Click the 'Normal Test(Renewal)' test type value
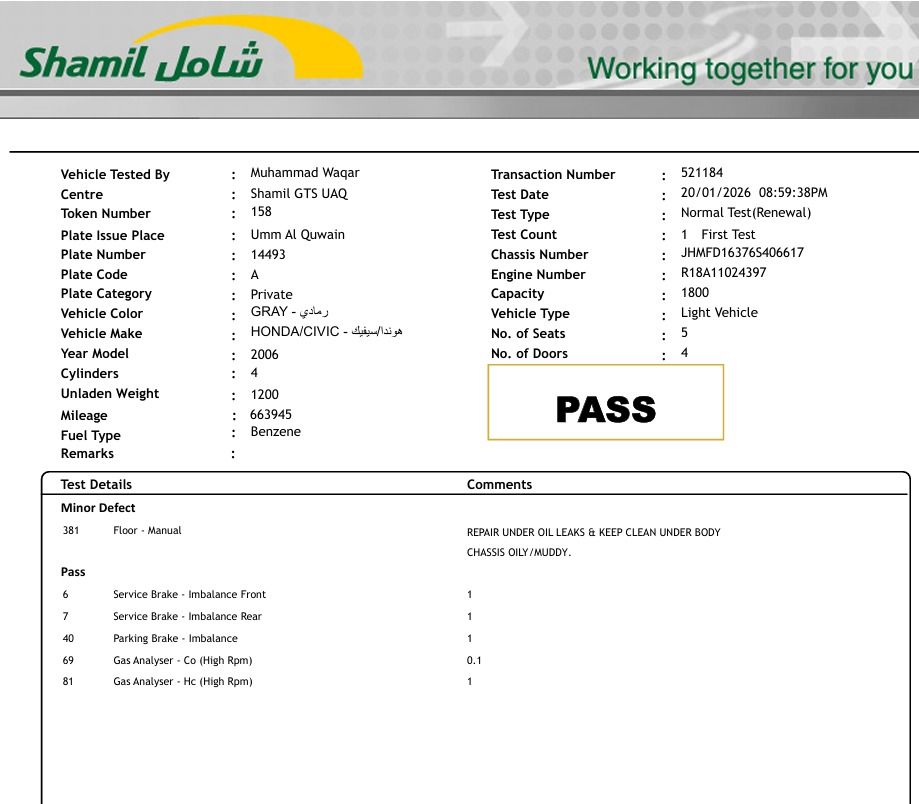 [x=745, y=213]
